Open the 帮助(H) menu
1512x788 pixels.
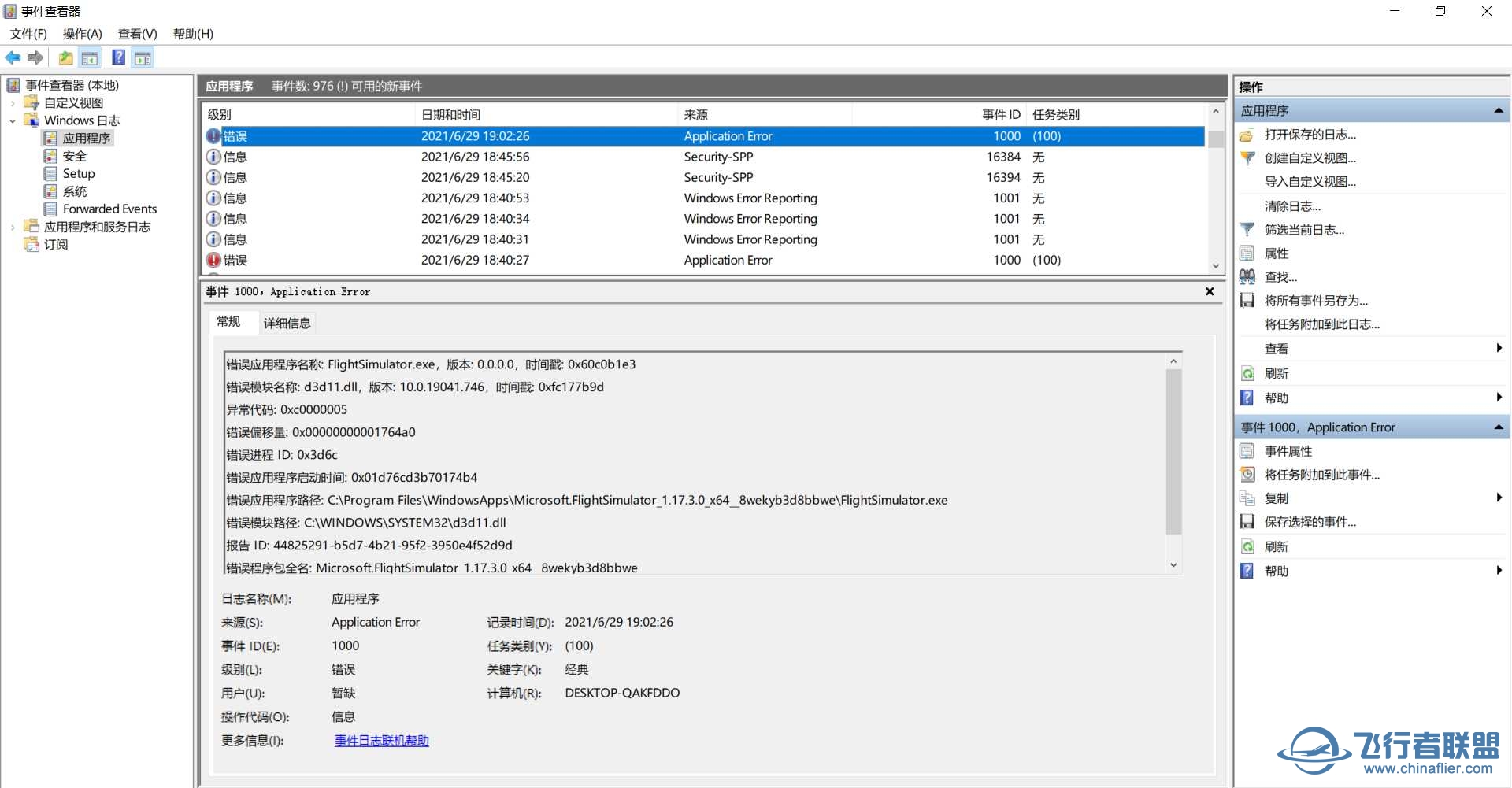[x=193, y=34]
